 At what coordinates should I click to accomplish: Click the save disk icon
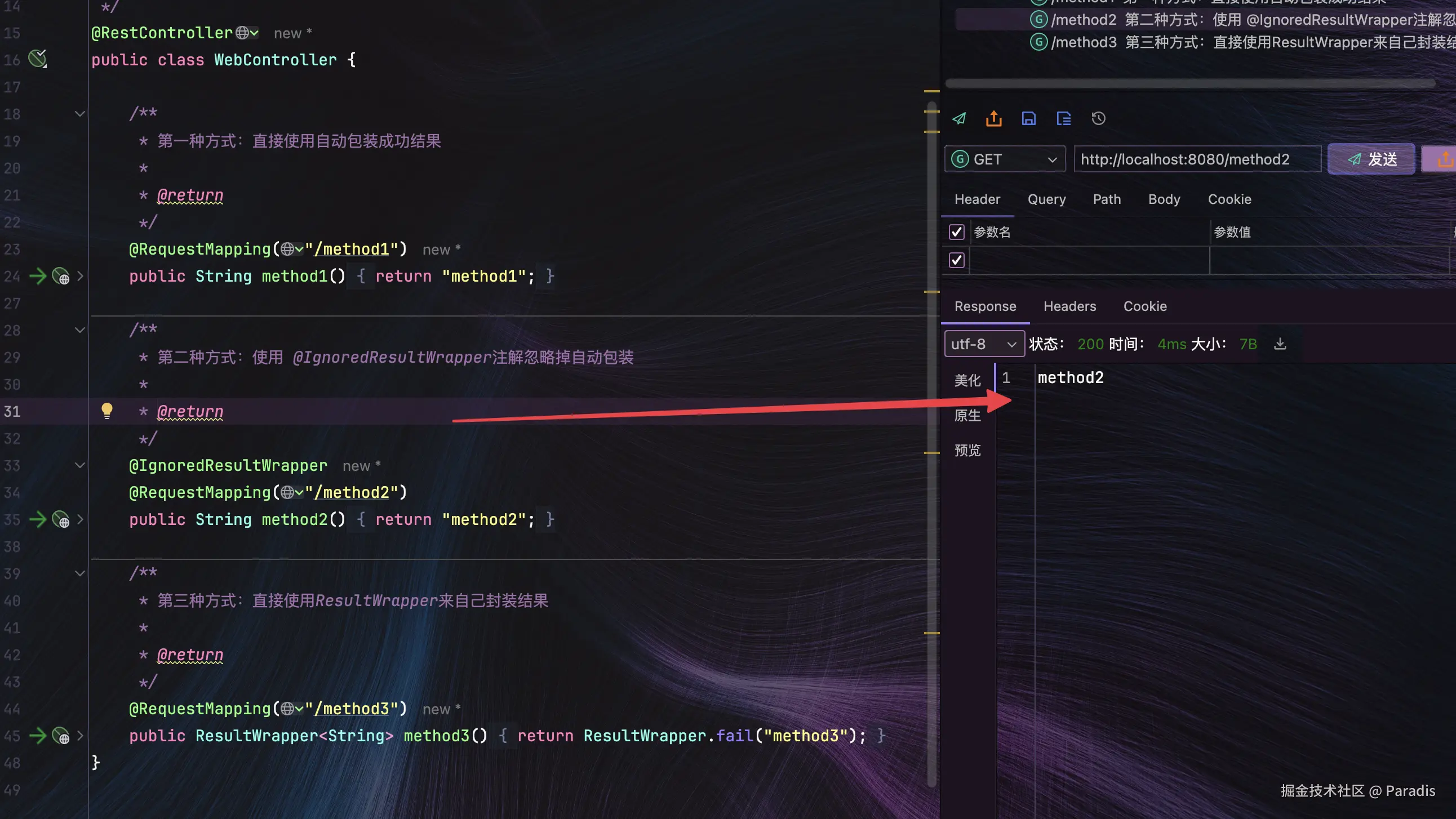point(1029,119)
